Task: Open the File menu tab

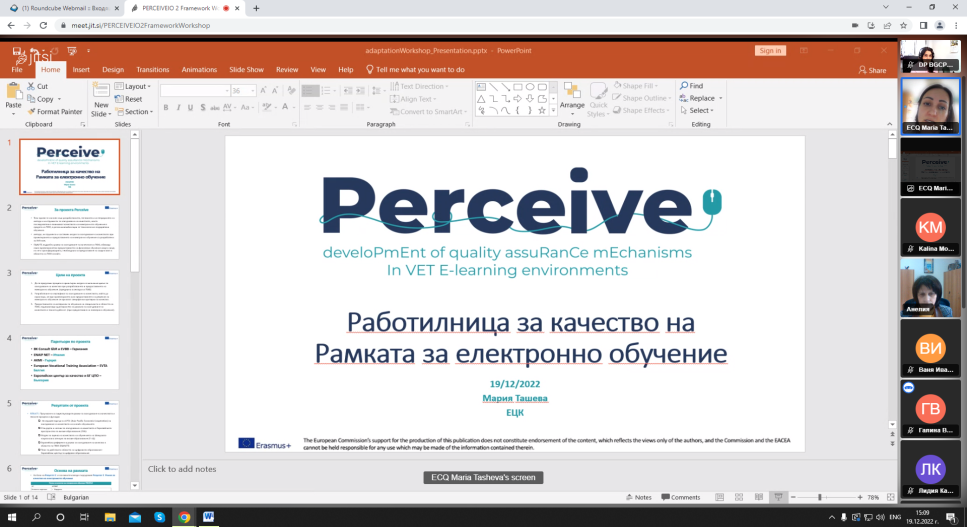Action: point(17,70)
